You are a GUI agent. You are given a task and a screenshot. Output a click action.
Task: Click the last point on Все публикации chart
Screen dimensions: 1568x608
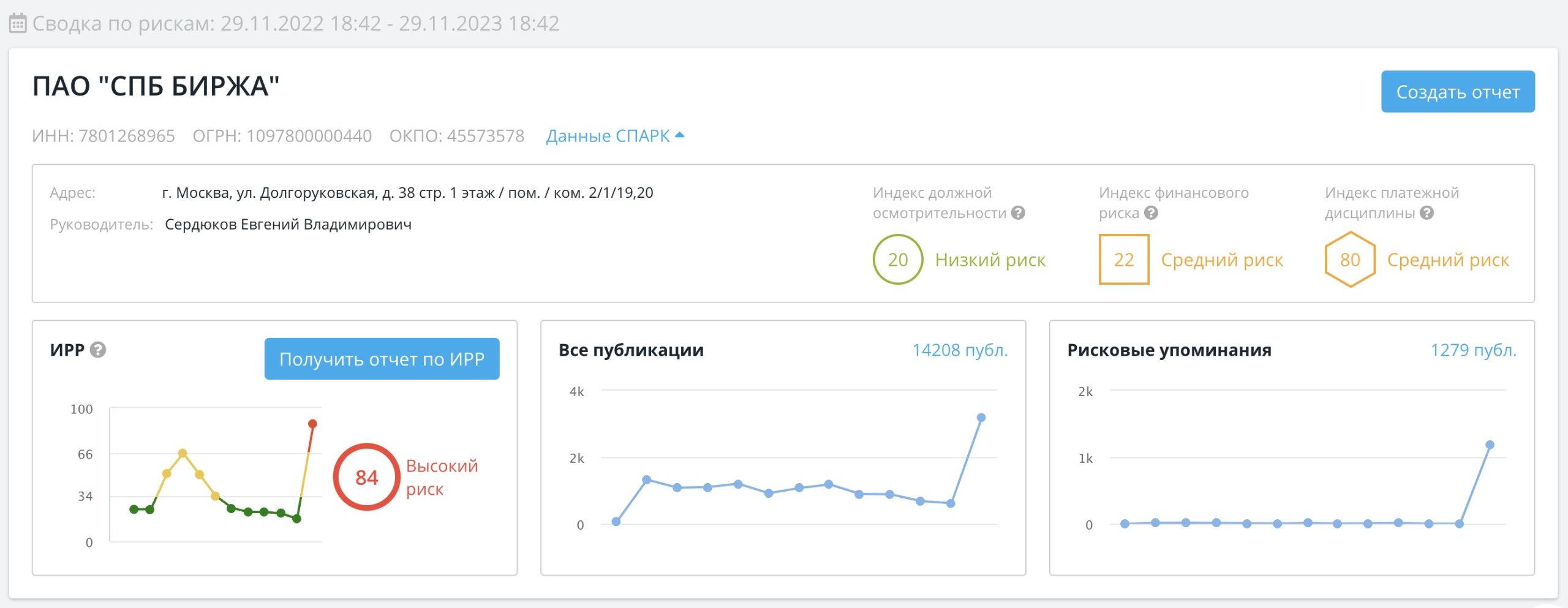pos(981,418)
